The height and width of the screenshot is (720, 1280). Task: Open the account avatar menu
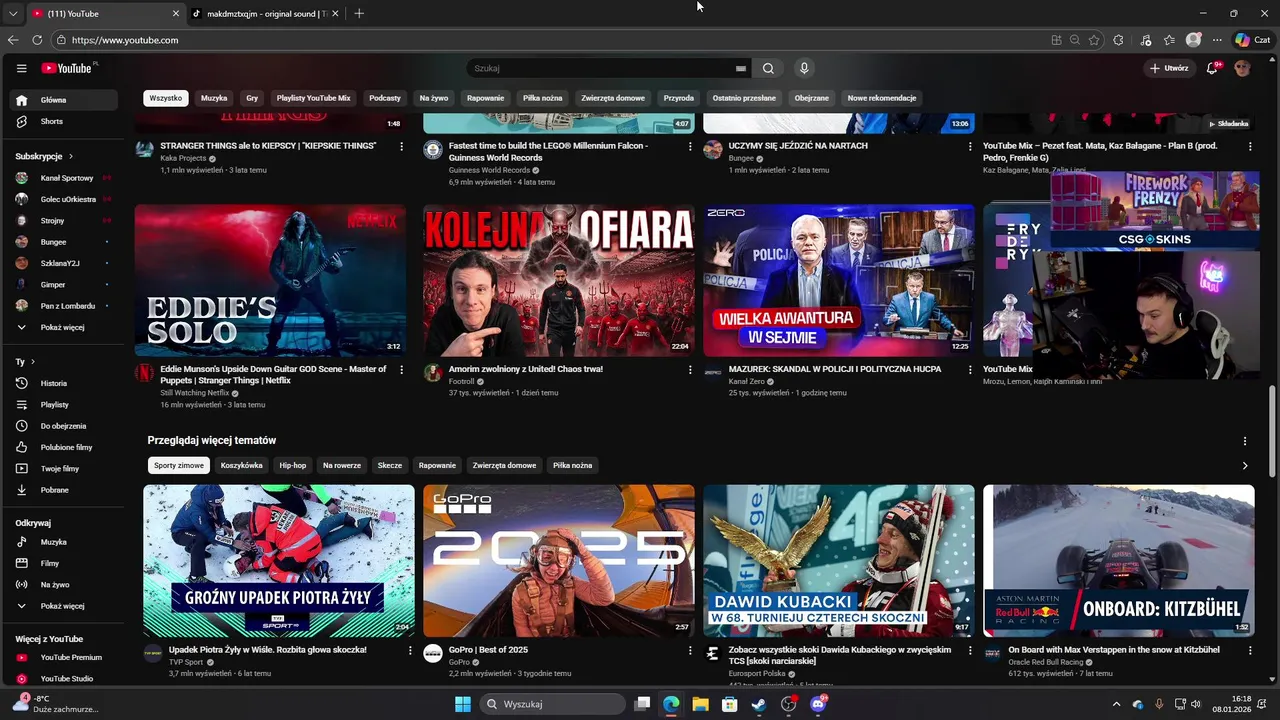point(1242,68)
